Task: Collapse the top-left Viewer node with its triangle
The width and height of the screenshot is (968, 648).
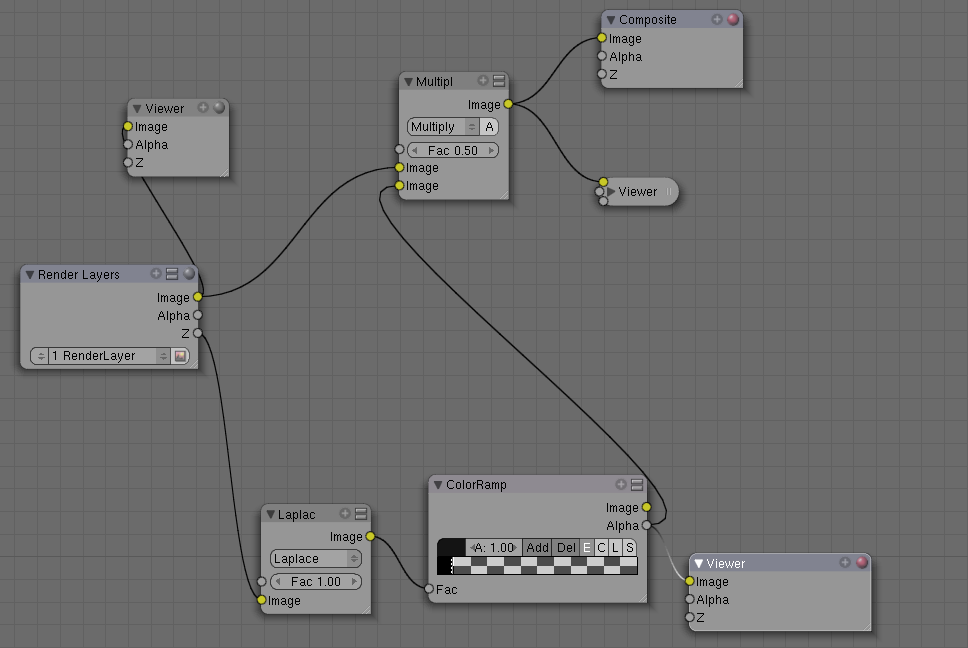Action: (x=137, y=109)
